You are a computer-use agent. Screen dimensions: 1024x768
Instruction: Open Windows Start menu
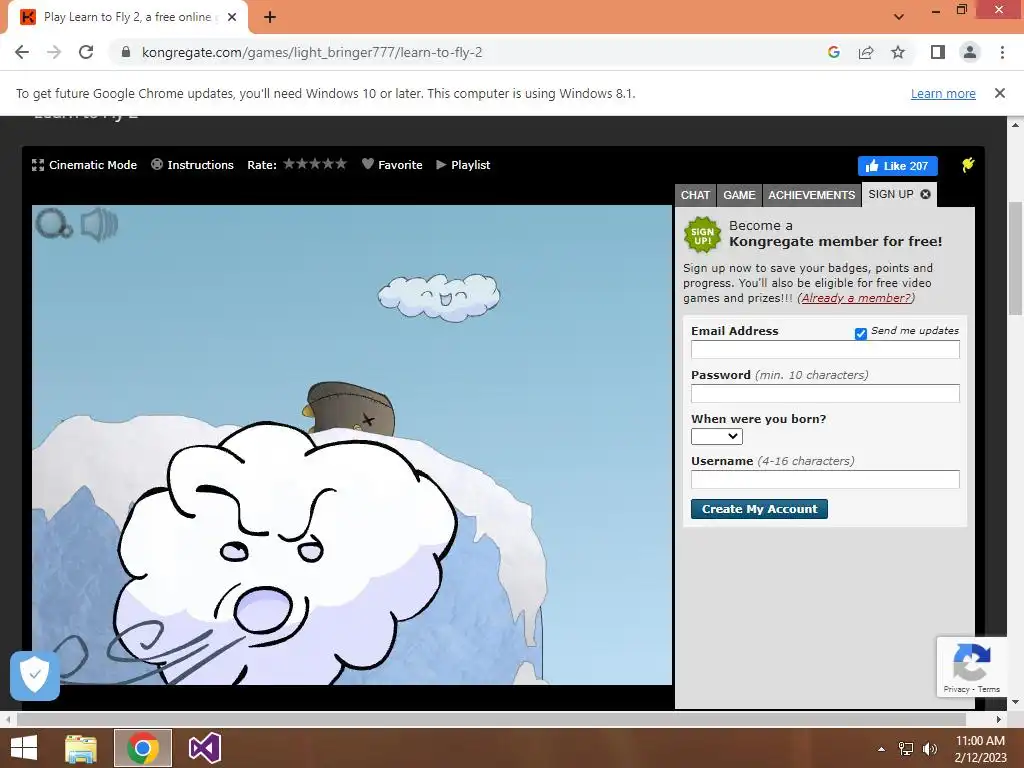pyautogui.click(x=24, y=748)
